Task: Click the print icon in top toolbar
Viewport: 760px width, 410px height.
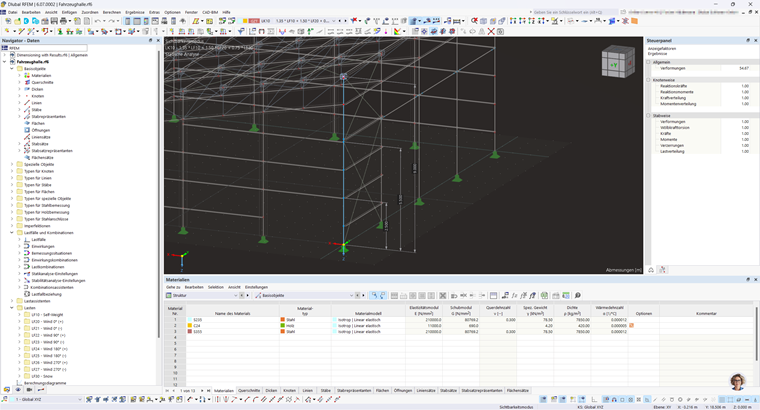Action: (62, 20)
